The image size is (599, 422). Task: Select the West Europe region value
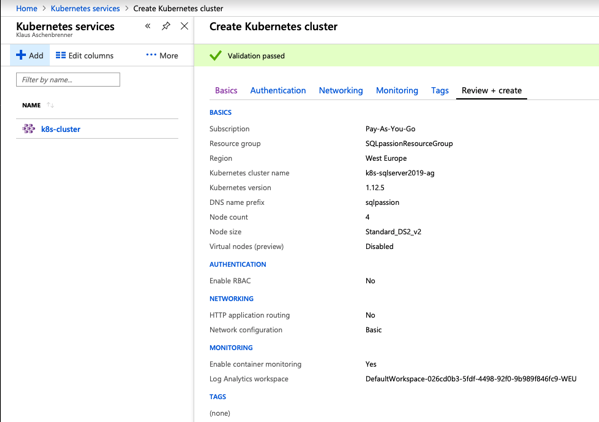[x=386, y=158]
